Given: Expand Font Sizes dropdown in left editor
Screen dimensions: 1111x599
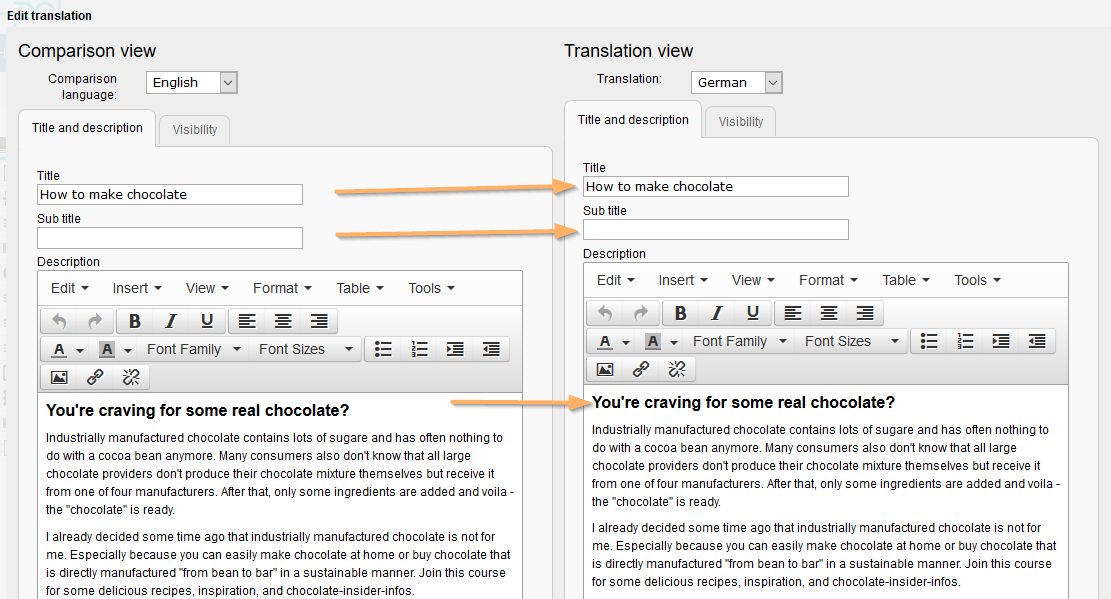Looking at the screenshot, I should pos(306,349).
